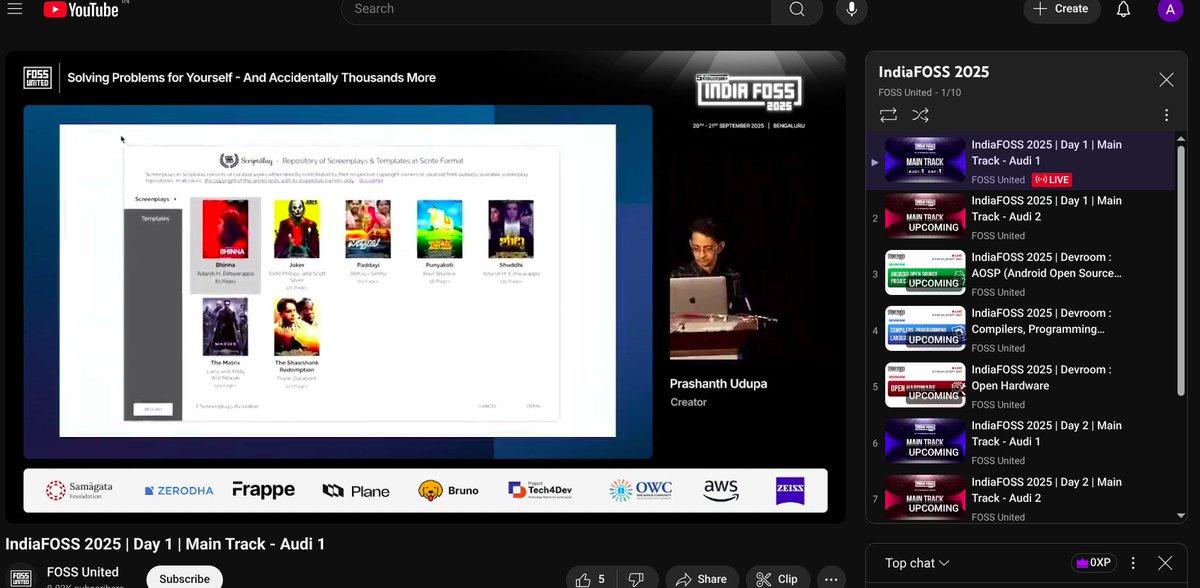The image size is (1200, 588).
Task: Play Day 1 Main Track Audi 1 thumbnail
Action: 925,160
